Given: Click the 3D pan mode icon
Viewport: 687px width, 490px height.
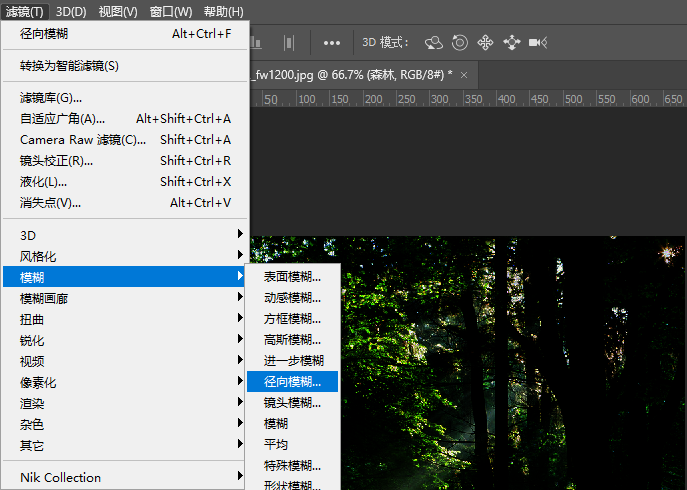Looking at the screenshot, I should point(485,43).
